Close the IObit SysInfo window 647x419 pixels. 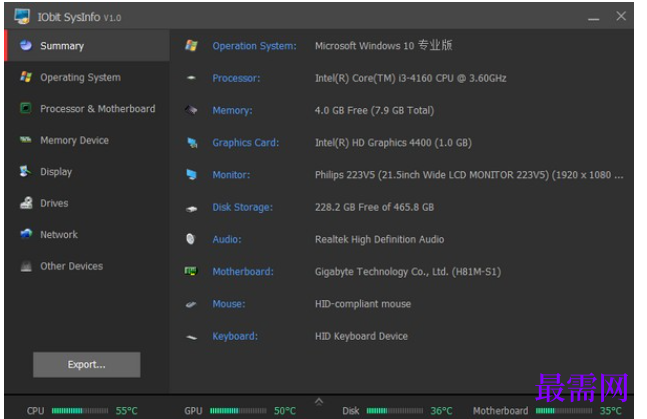(x=621, y=16)
